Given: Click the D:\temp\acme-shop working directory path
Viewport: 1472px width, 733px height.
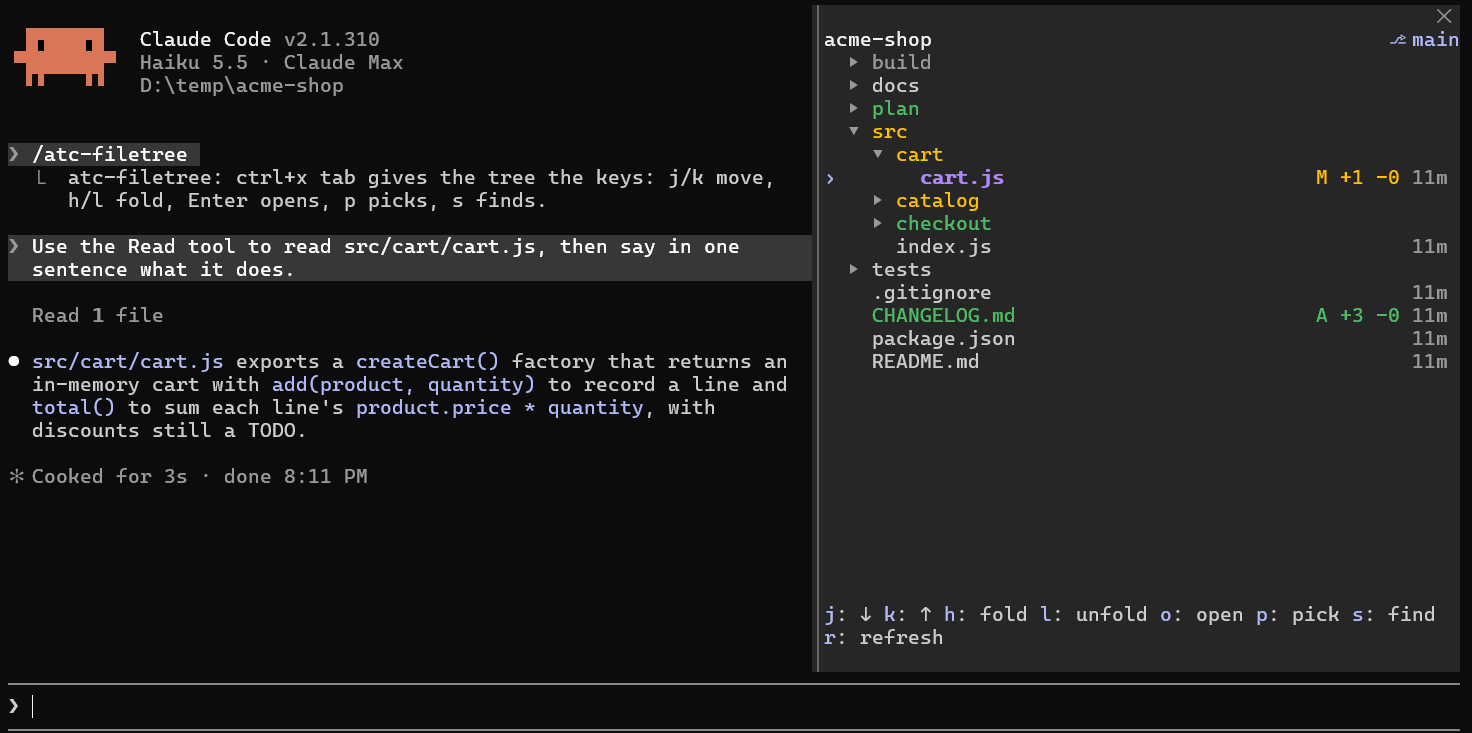Looking at the screenshot, I should [242, 86].
